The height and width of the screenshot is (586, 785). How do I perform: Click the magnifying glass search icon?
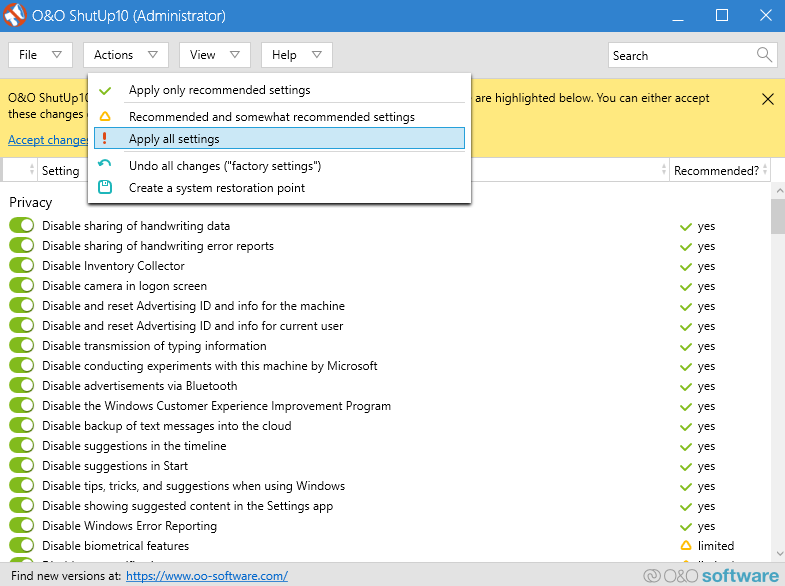coord(764,55)
